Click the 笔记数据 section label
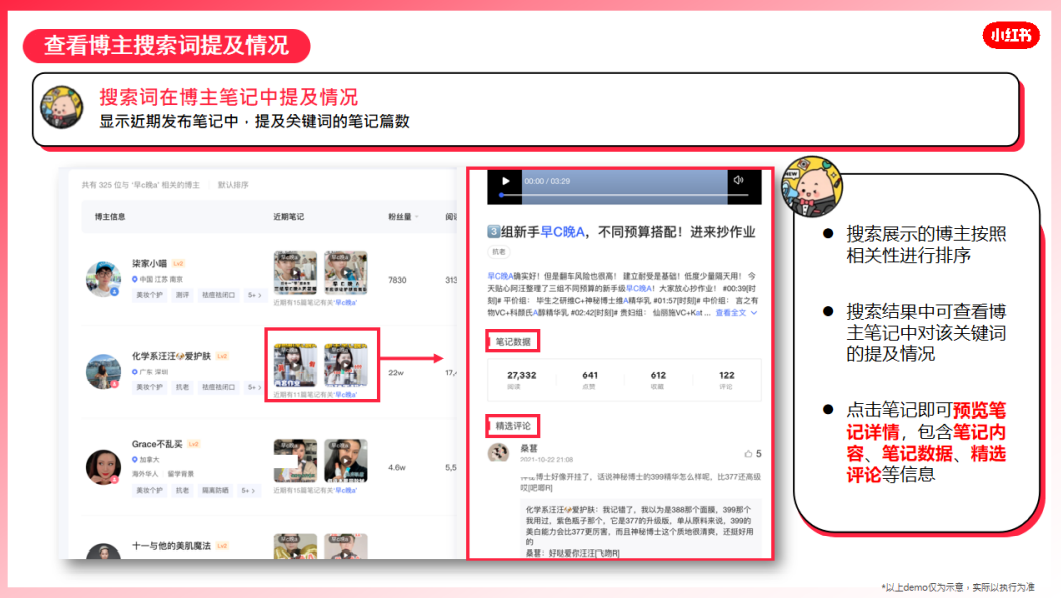 click(x=513, y=342)
